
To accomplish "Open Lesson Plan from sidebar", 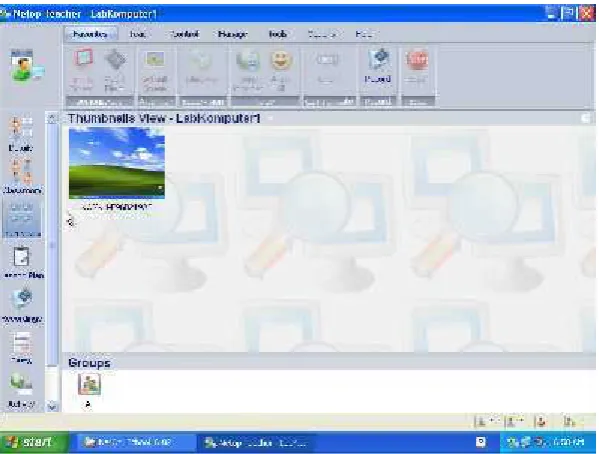I will click(22, 262).
